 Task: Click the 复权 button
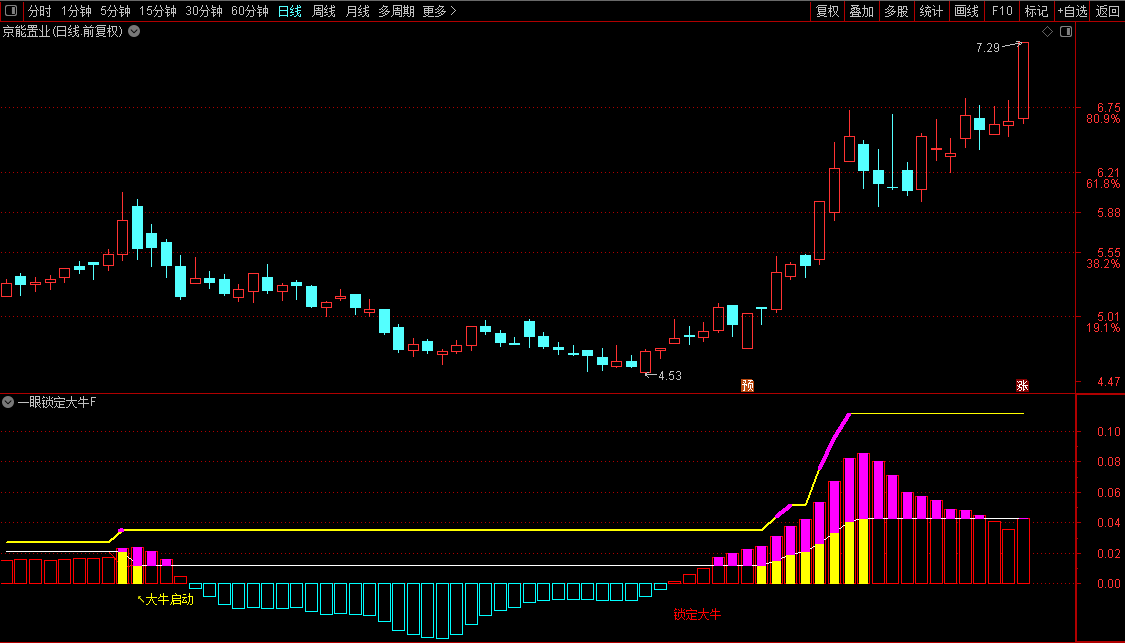tap(827, 11)
